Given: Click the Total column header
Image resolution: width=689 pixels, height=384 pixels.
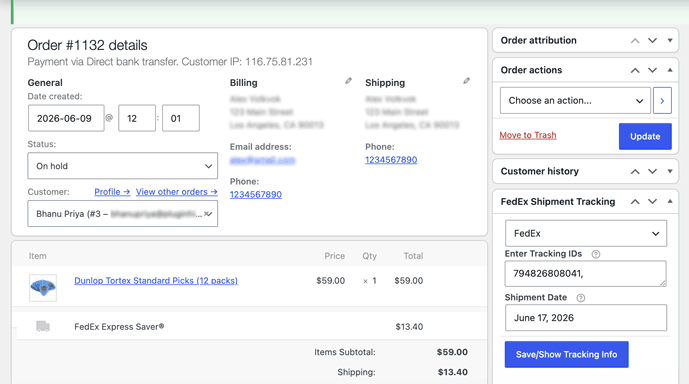Looking at the screenshot, I should [413, 256].
